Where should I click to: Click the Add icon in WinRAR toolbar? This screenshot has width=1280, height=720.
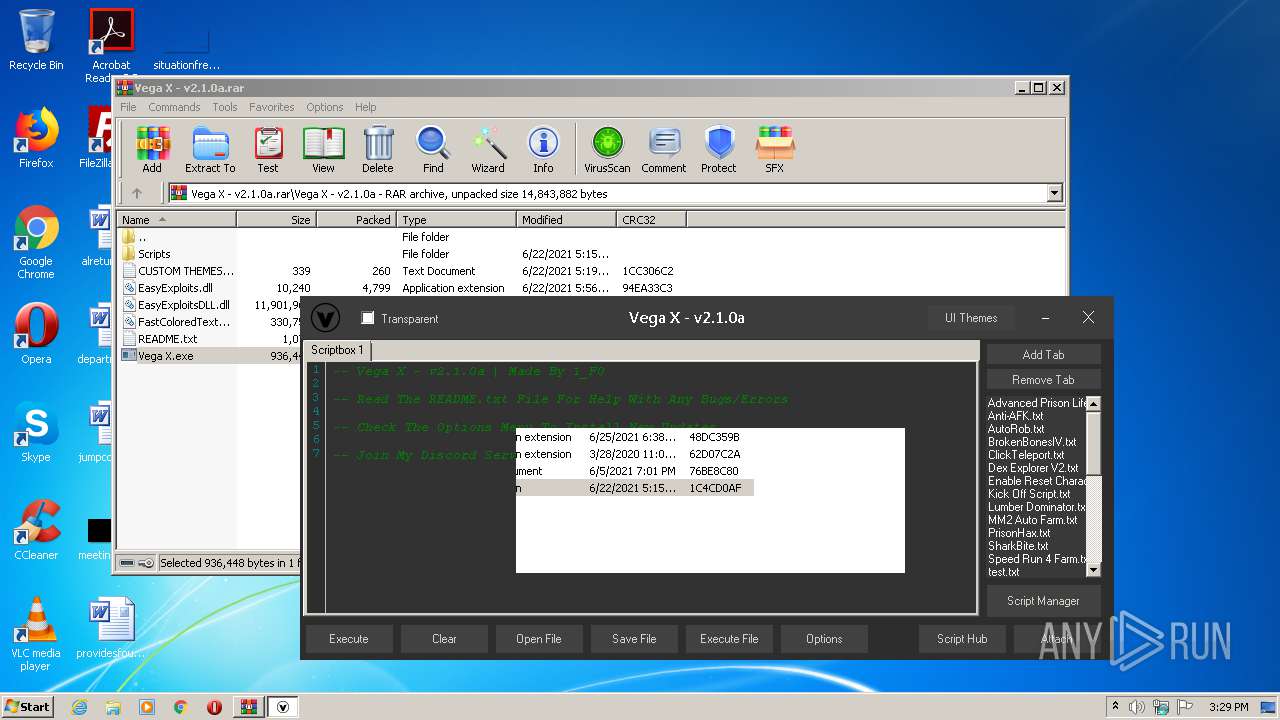(x=152, y=149)
